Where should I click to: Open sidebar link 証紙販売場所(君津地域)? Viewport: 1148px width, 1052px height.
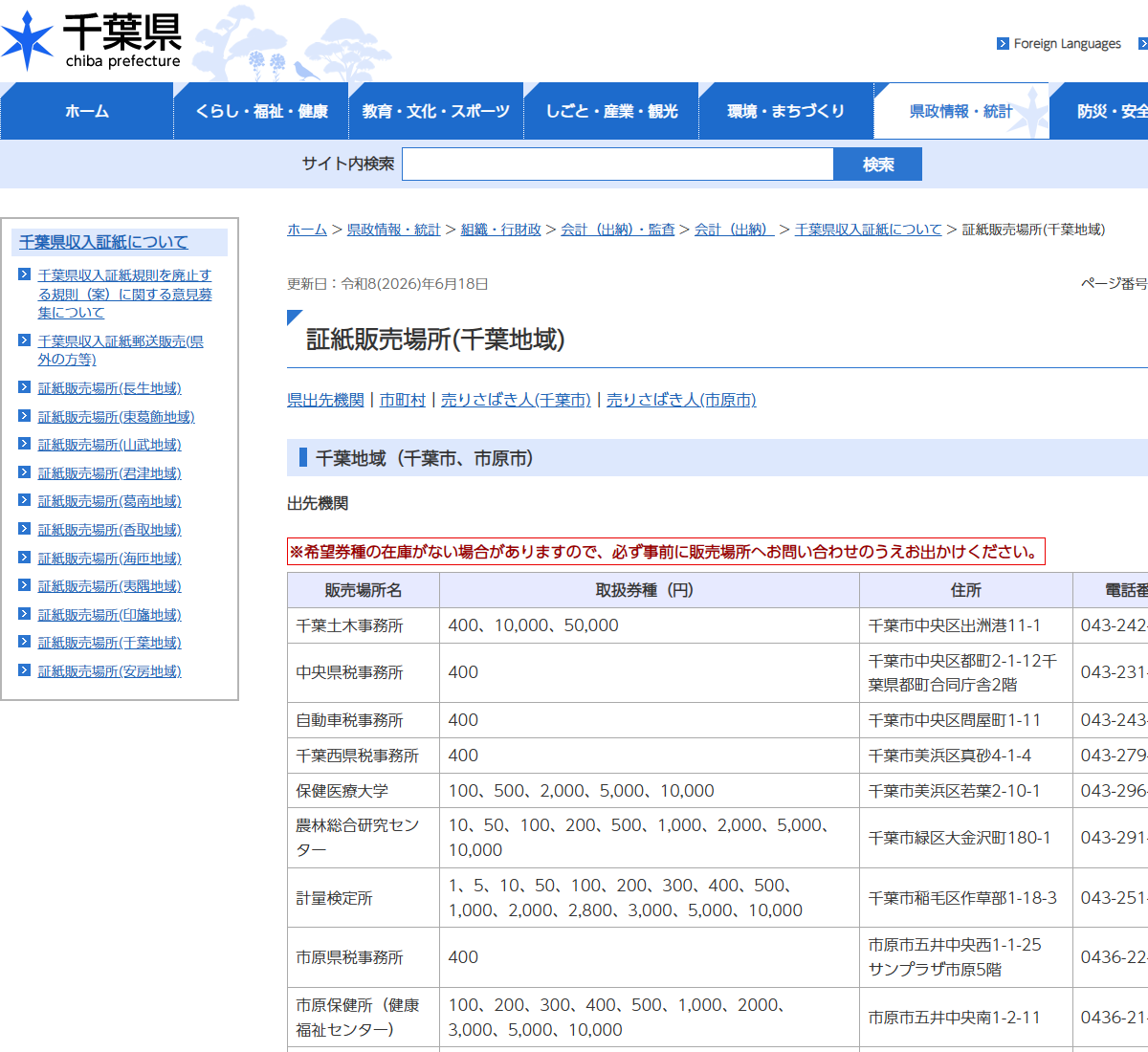(x=110, y=472)
